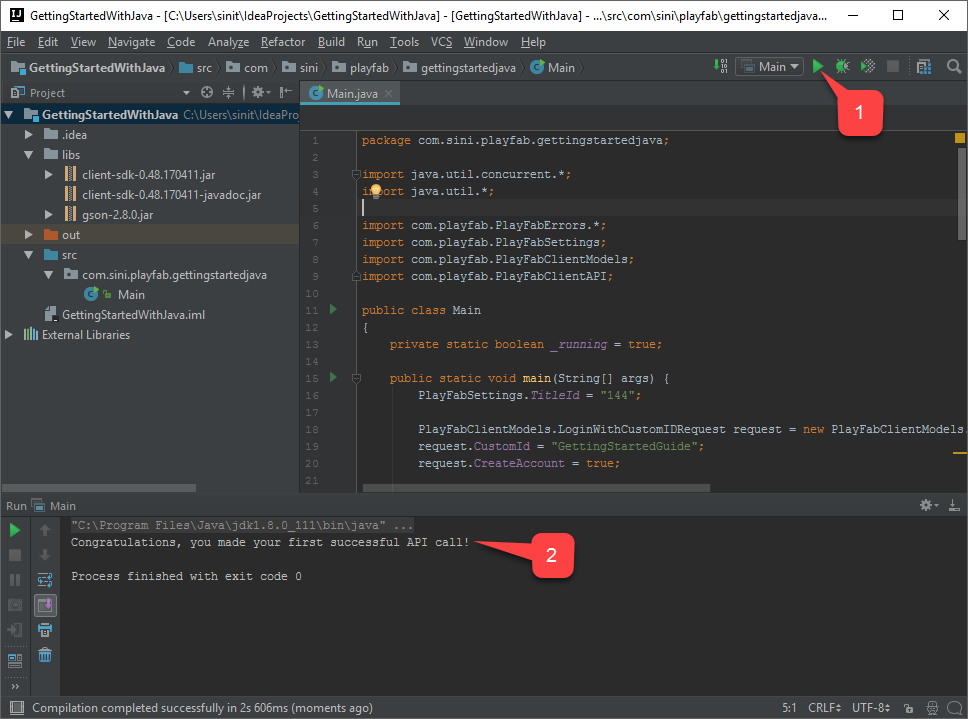Open the CRLF line separator dropdown
The width and height of the screenshot is (968, 719).
[x=824, y=707]
